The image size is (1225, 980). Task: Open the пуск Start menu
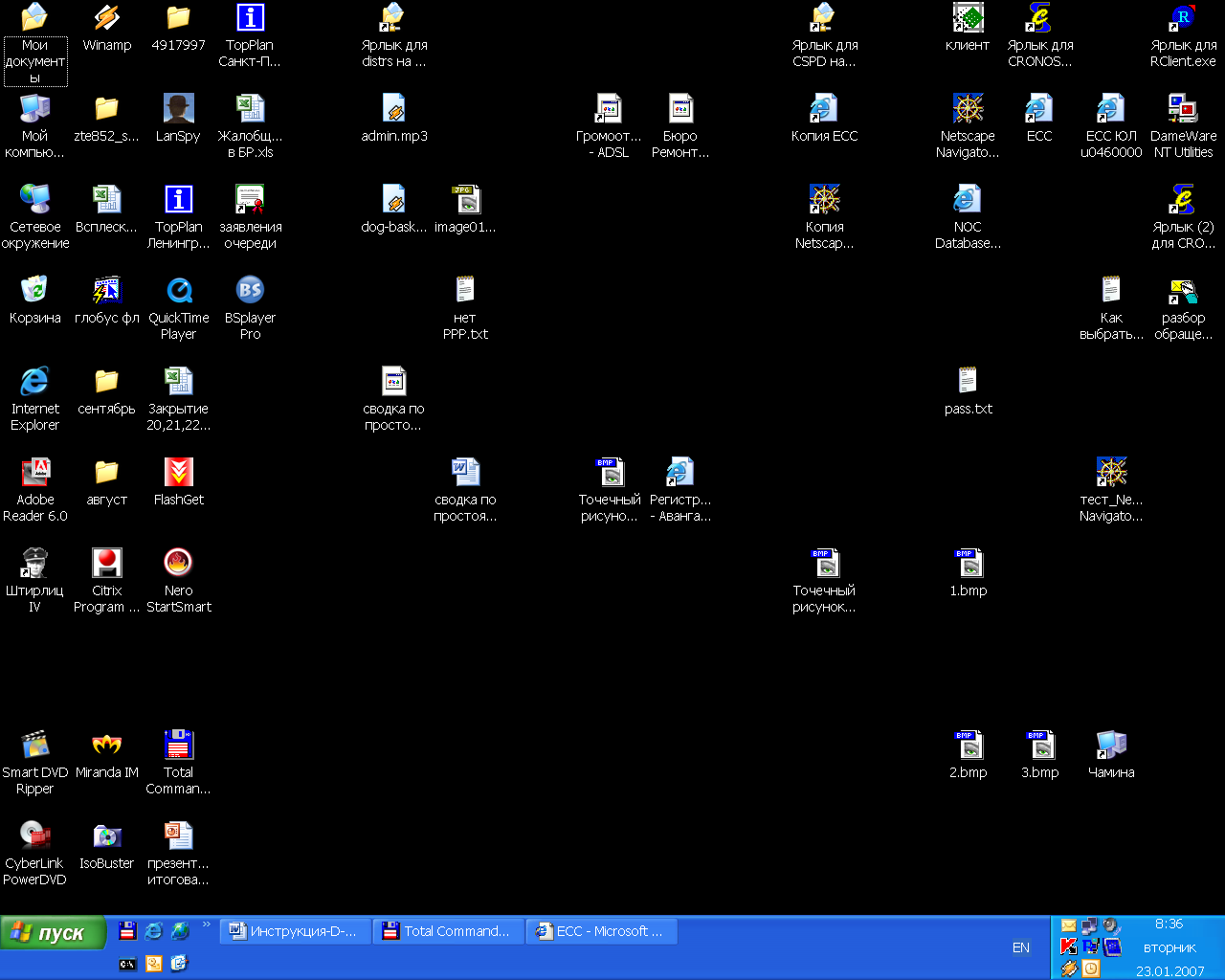(x=53, y=933)
